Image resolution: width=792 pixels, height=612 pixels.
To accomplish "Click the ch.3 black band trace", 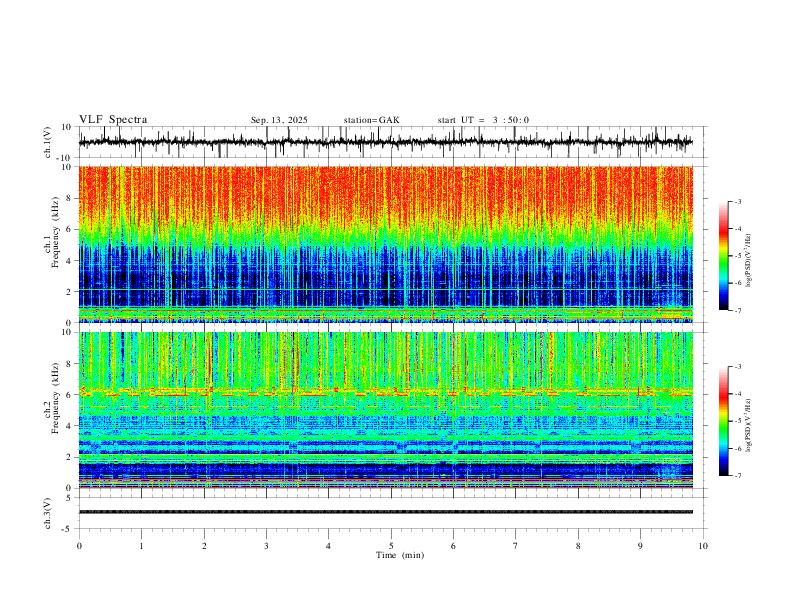I will [x=386, y=512].
